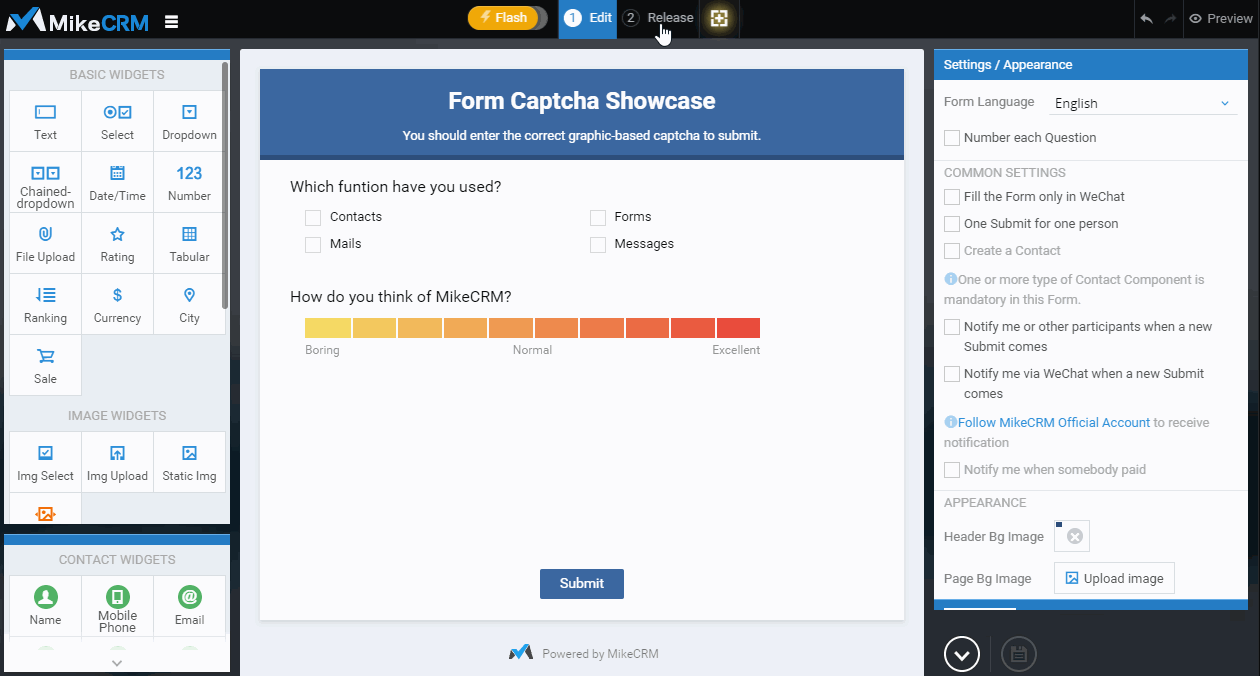Screen dimensions: 1260x676
Task: Click Upload image for Page Bg Image
Action: (1114, 578)
